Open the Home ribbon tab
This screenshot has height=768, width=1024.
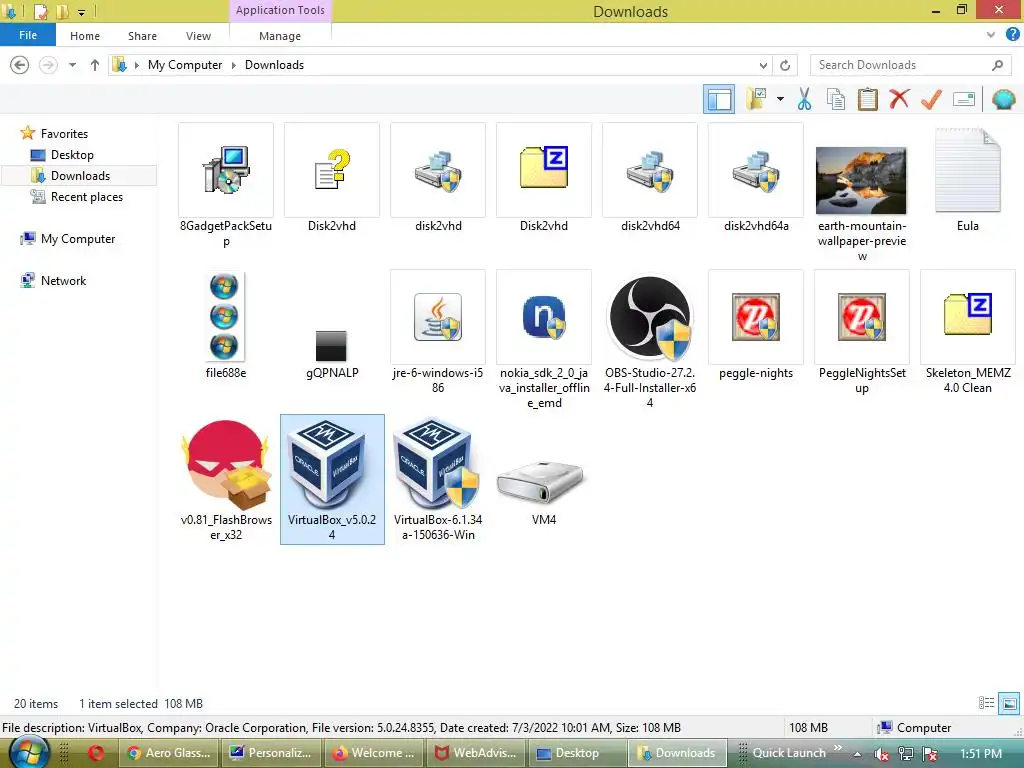point(85,36)
